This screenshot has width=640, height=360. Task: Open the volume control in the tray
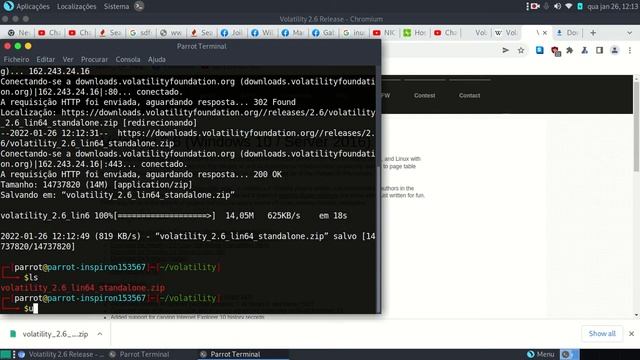[557, 6]
